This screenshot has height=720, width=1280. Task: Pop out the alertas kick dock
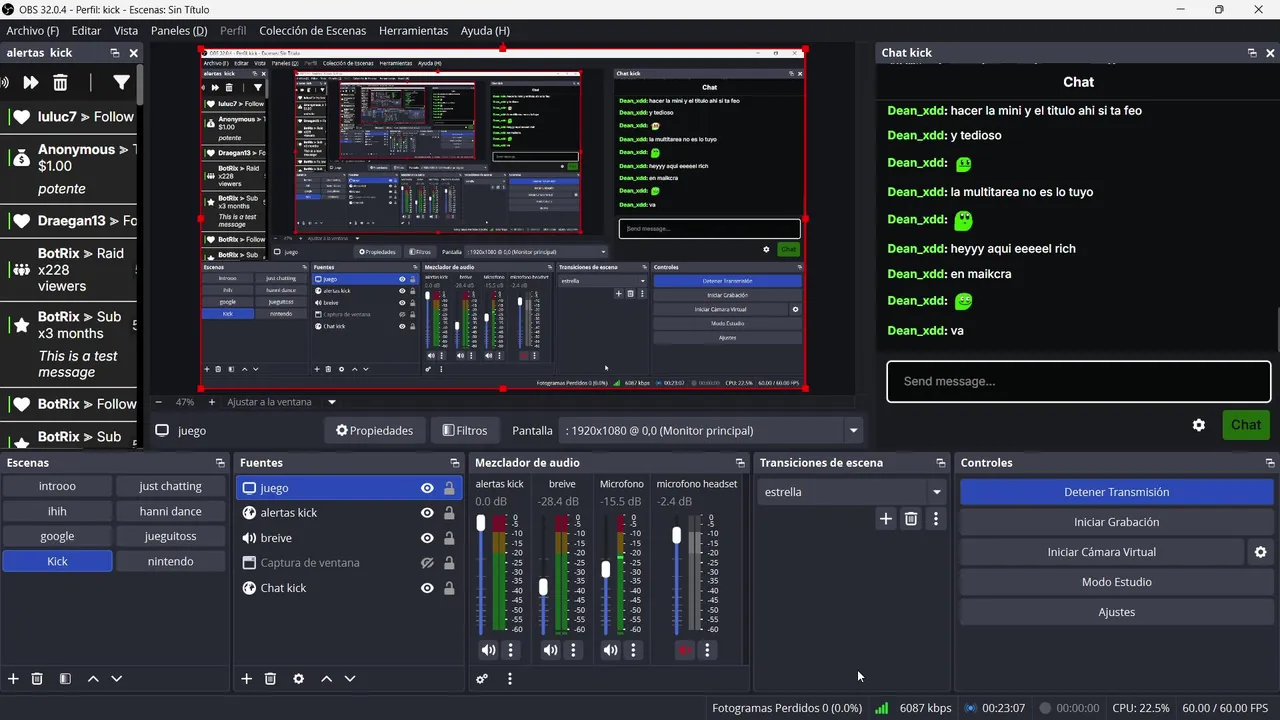click(115, 53)
